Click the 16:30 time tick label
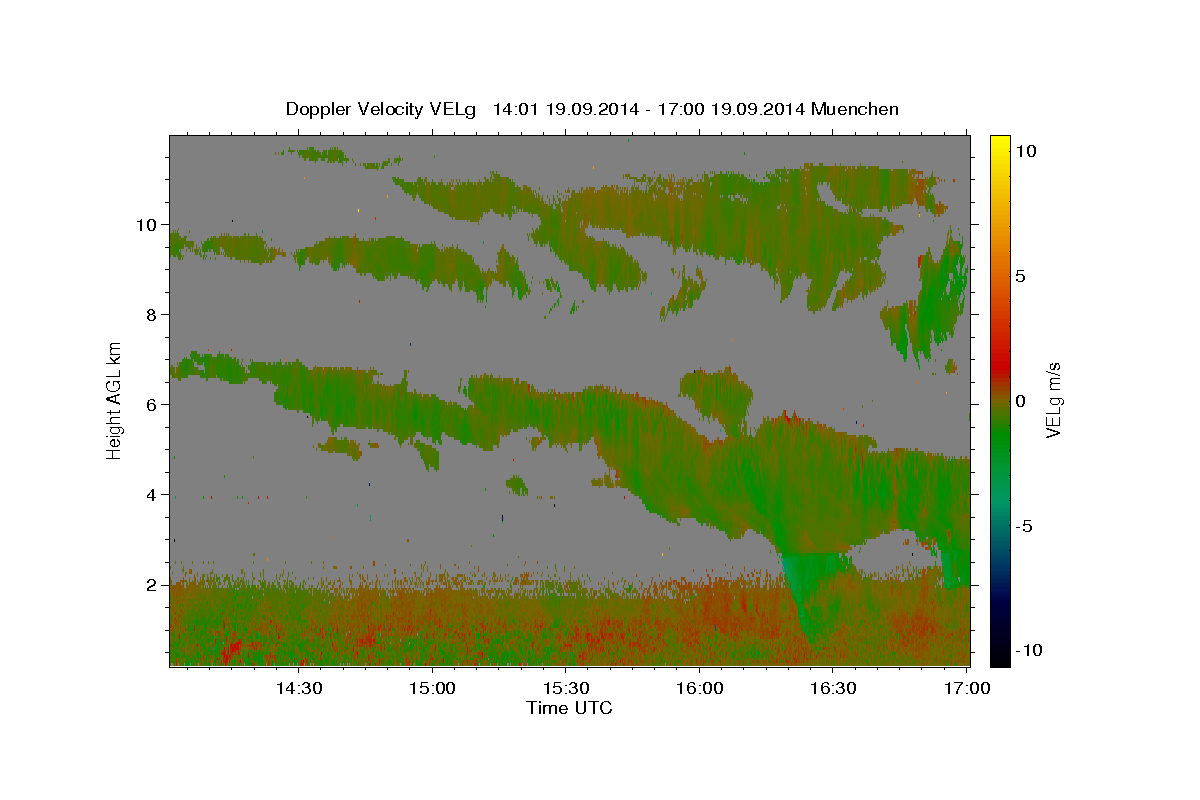This screenshot has height=800, width=1200. click(833, 689)
